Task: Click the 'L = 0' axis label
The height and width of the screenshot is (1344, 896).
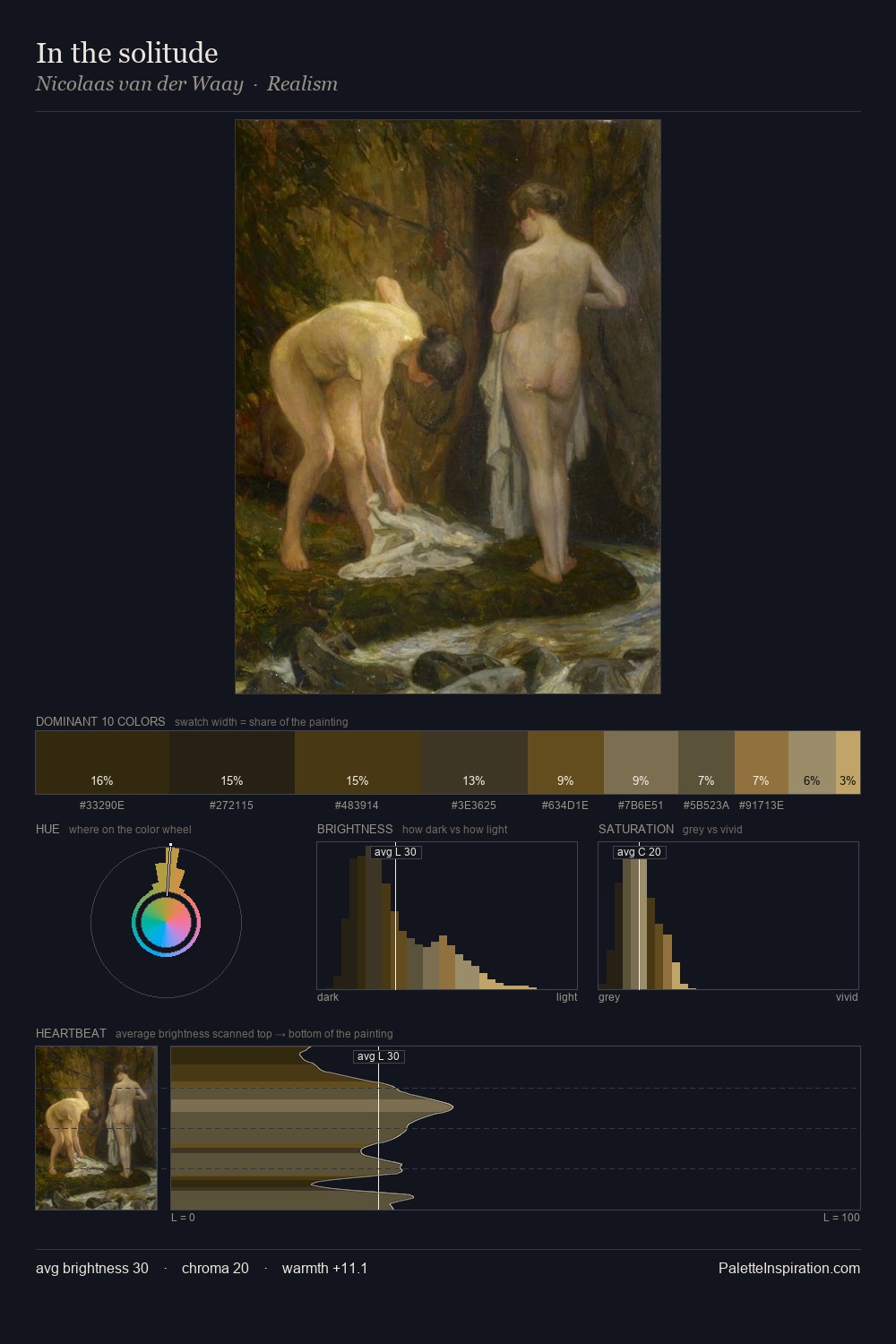Action: click(x=183, y=1217)
